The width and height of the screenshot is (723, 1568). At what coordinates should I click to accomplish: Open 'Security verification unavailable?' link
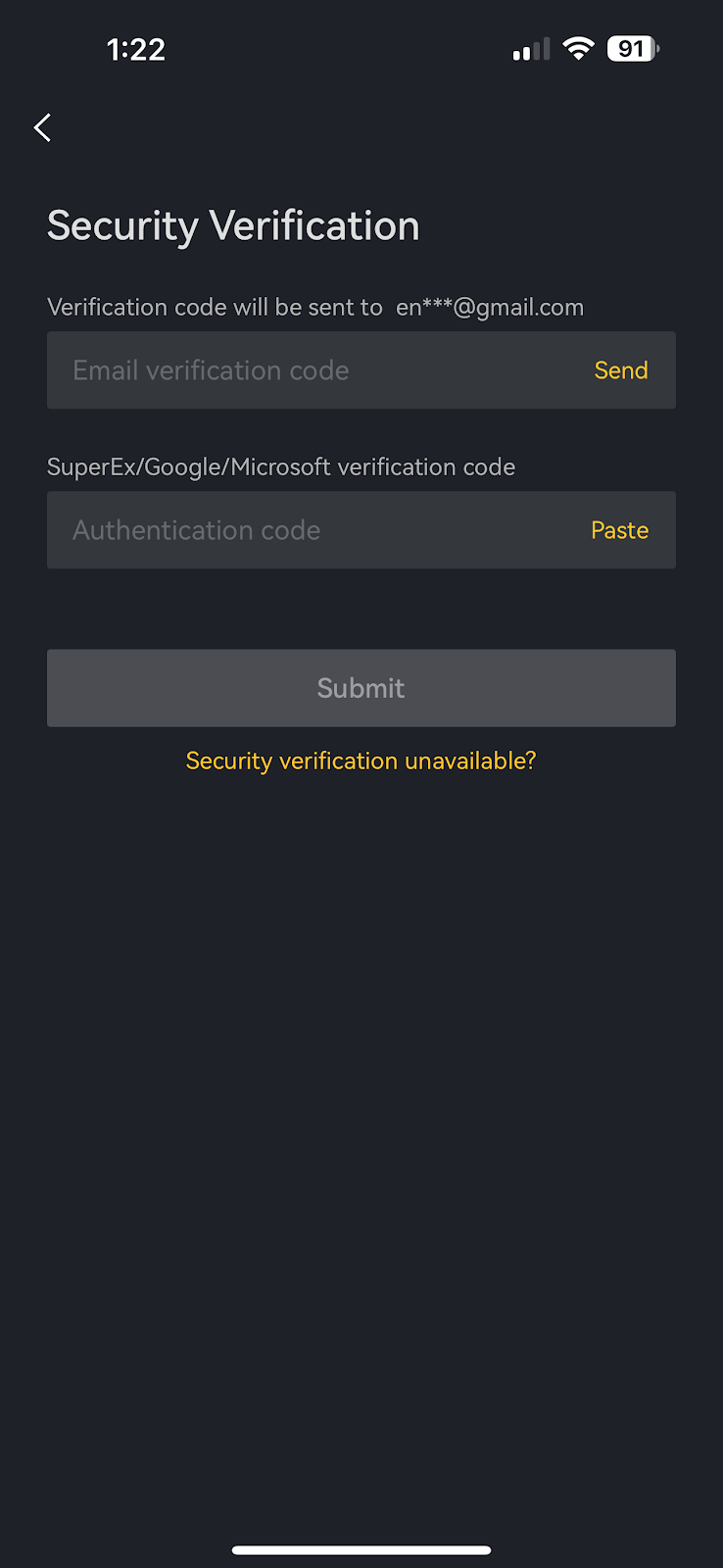click(x=361, y=760)
